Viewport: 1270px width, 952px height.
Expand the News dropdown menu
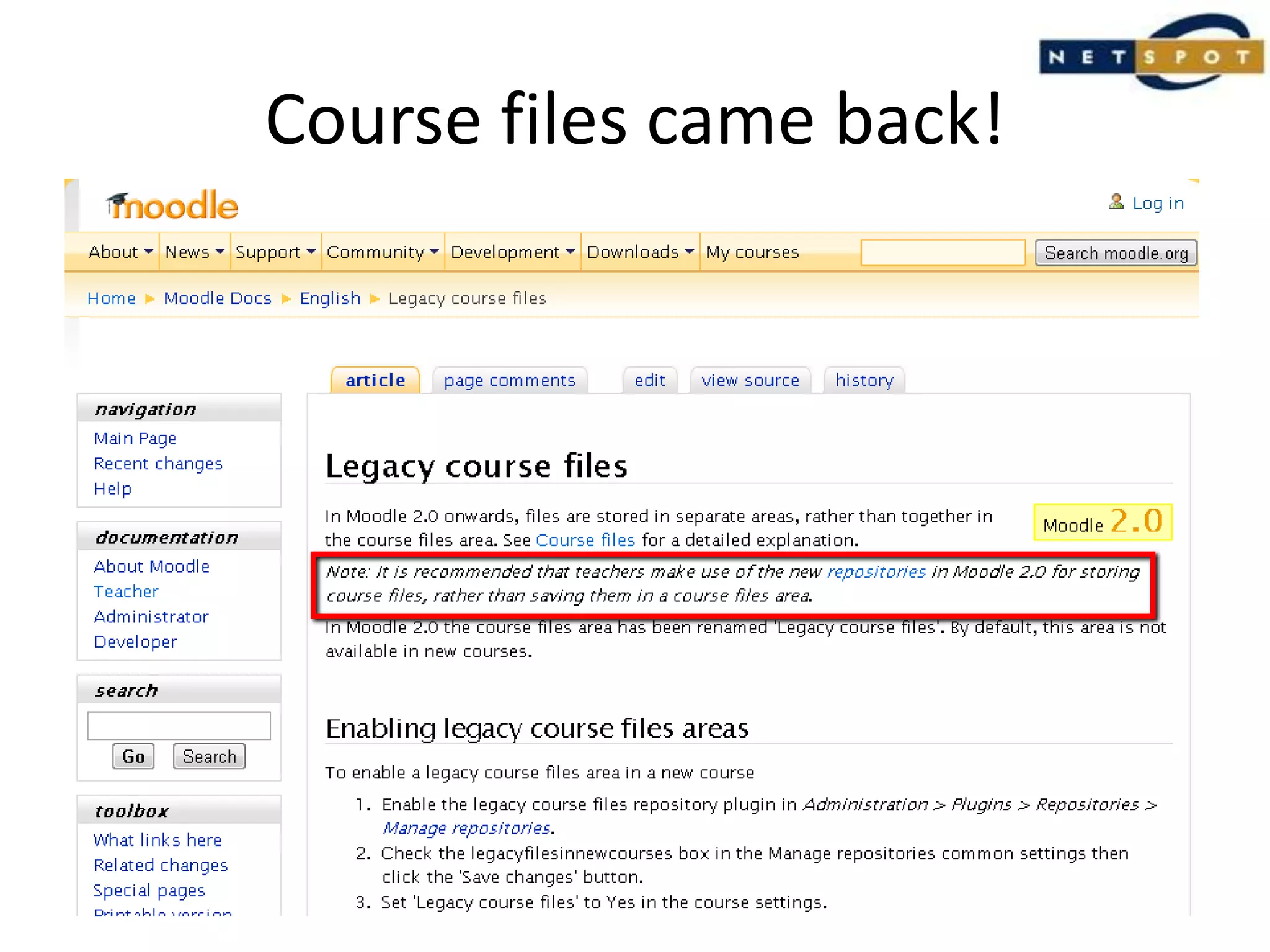tap(195, 252)
